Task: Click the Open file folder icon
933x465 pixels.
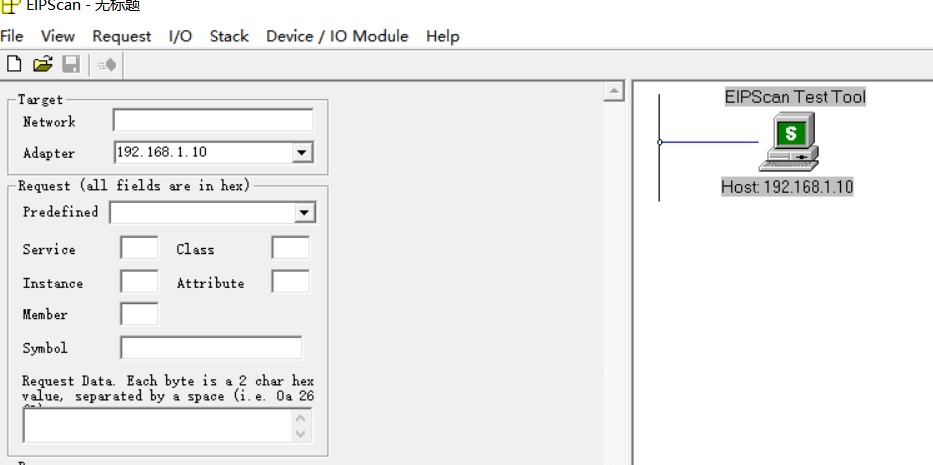Action: click(x=42, y=64)
